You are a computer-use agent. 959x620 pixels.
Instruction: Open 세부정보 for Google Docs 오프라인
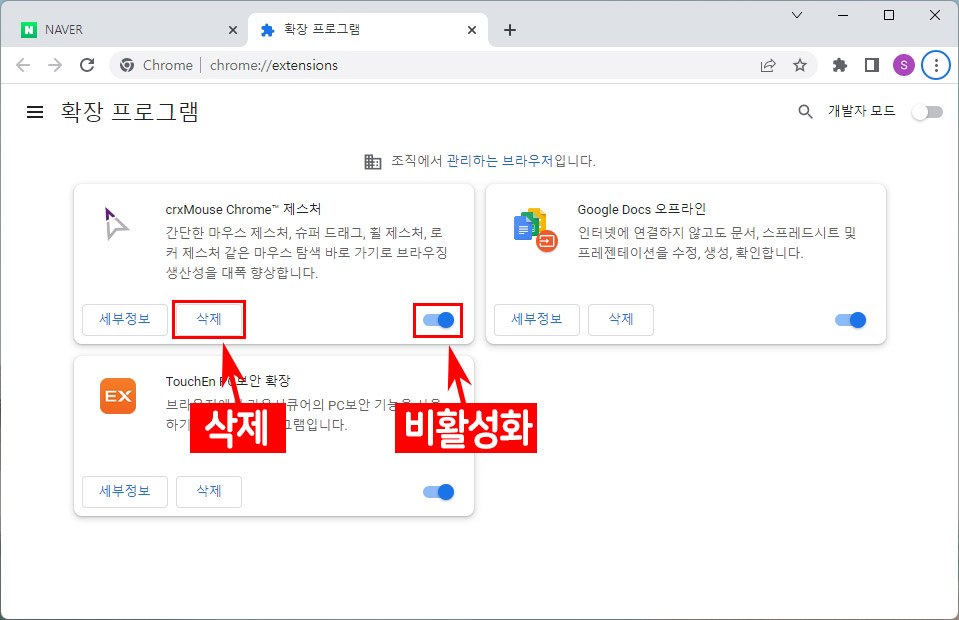pyautogui.click(x=536, y=319)
